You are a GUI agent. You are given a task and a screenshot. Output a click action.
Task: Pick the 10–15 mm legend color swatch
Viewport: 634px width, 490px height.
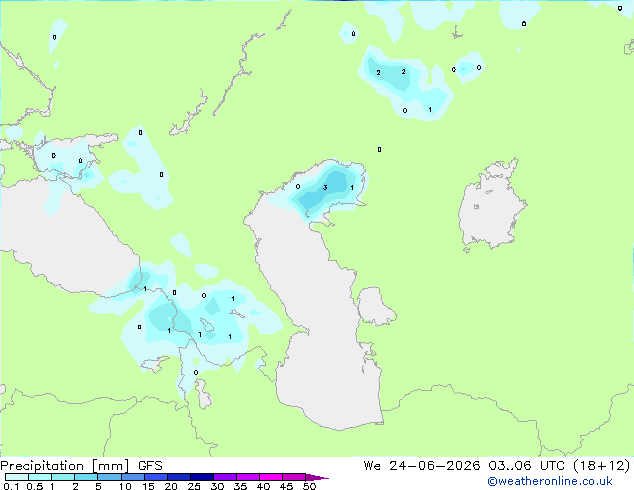pyautogui.click(x=133, y=477)
